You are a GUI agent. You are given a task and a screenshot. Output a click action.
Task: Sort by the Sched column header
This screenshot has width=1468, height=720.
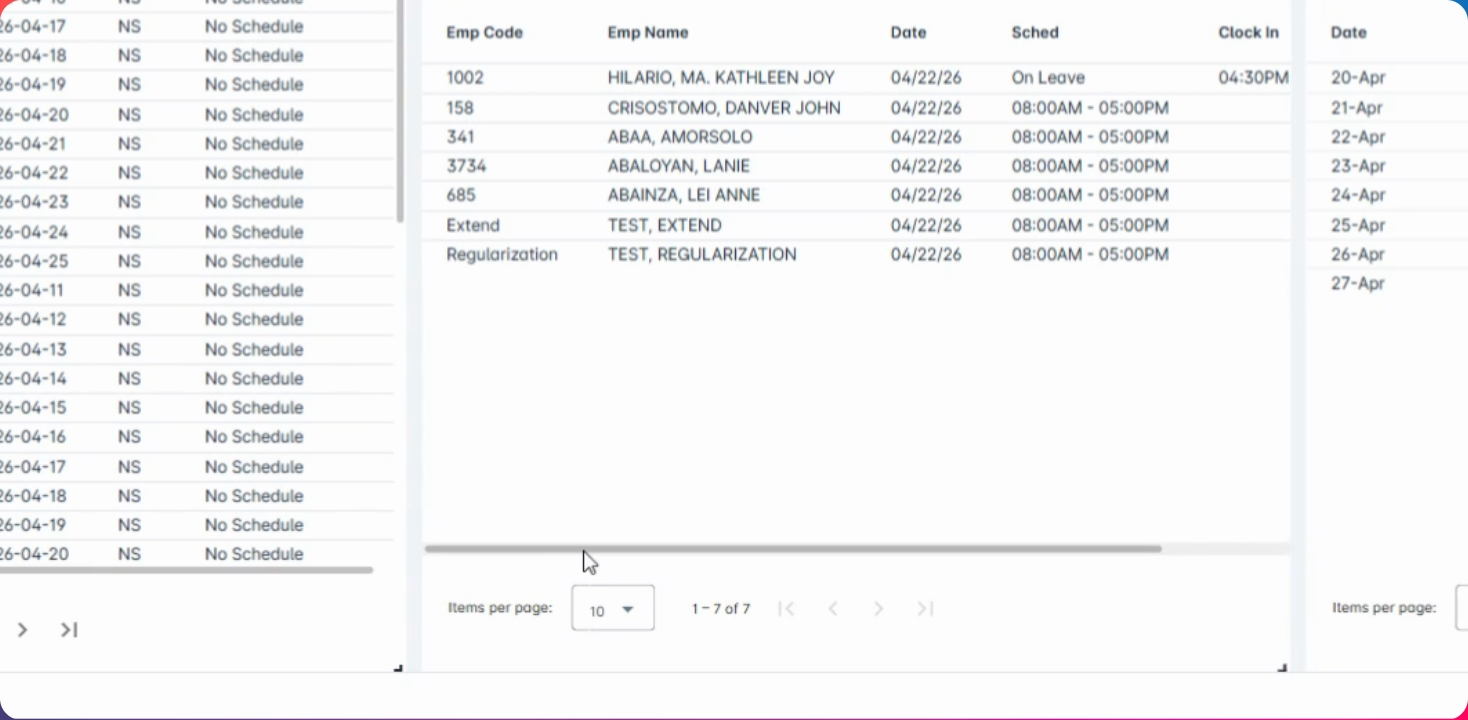[x=1035, y=33]
